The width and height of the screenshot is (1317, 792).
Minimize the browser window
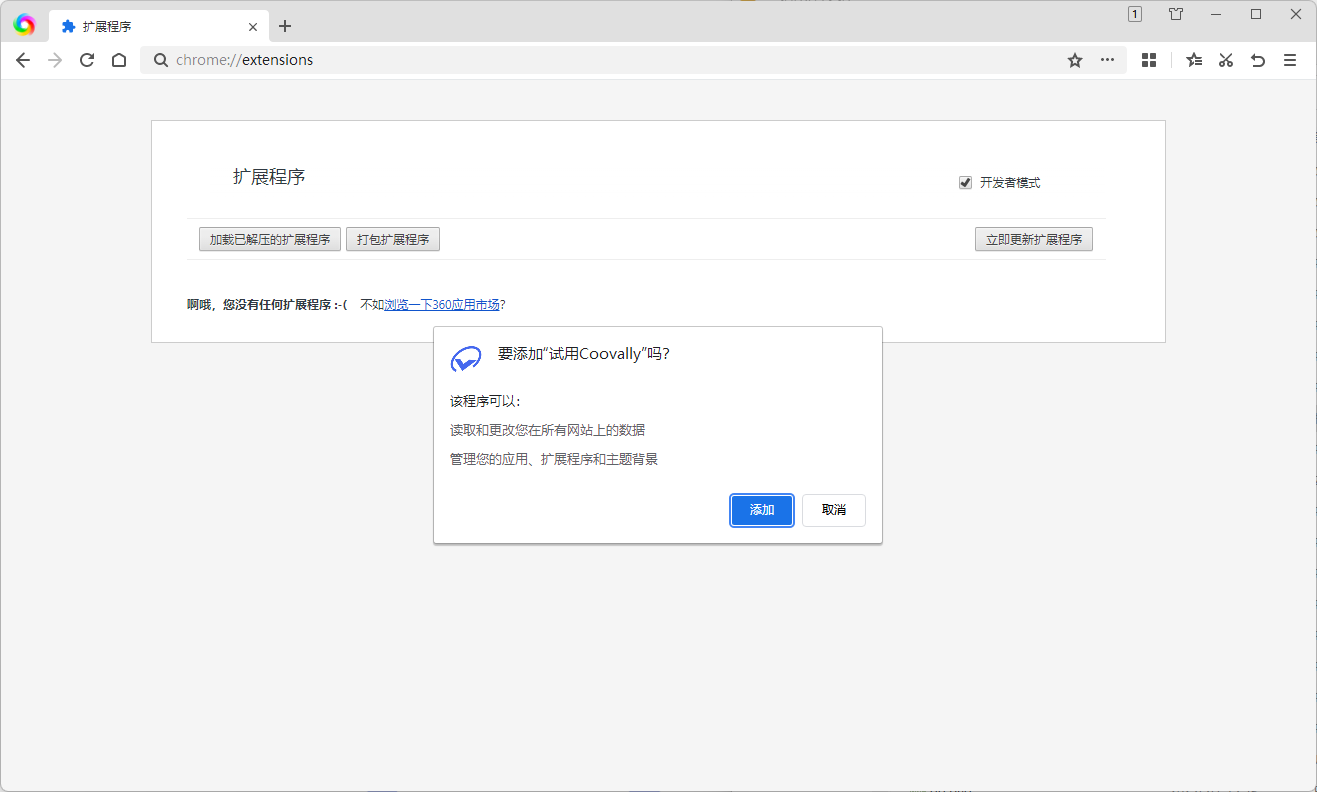(1216, 14)
